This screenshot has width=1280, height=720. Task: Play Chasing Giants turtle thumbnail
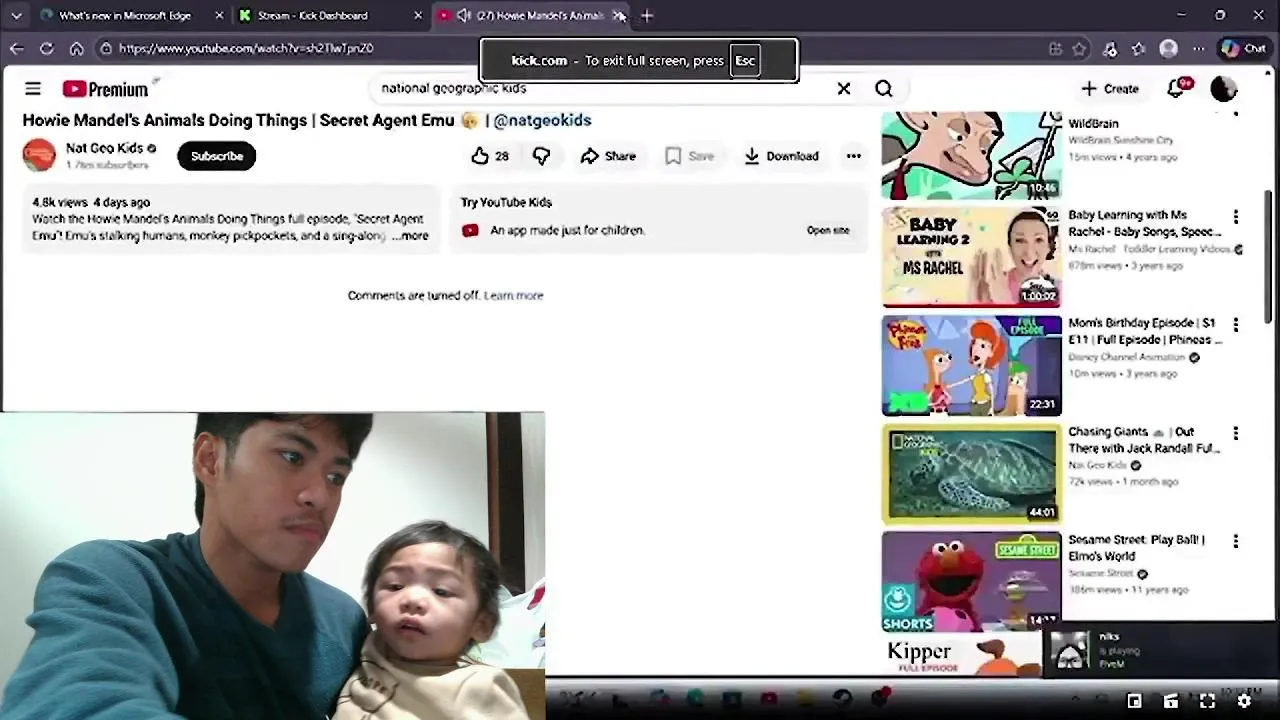pos(971,473)
